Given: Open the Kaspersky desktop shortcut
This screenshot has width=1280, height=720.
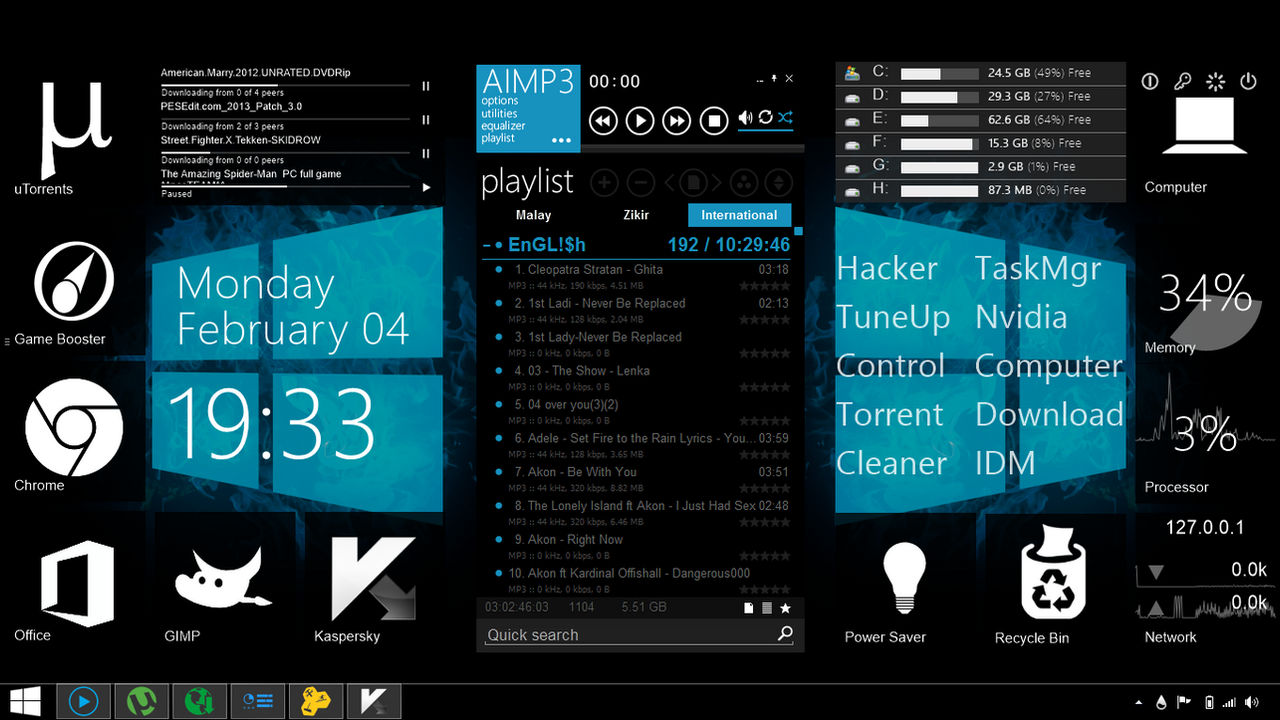Looking at the screenshot, I should (373, 579).
